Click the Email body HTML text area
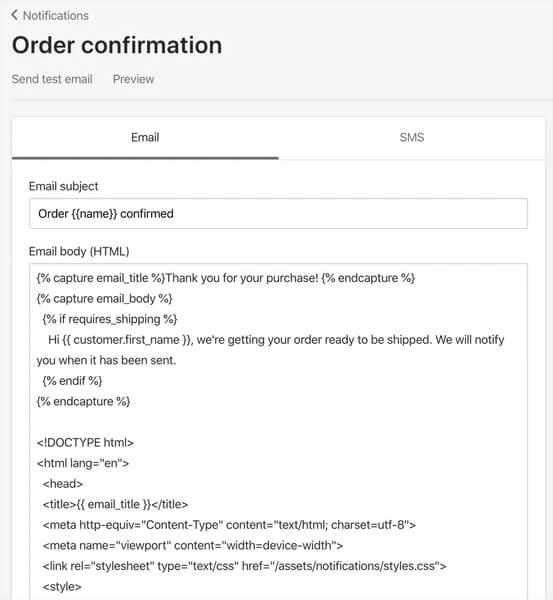 278,432
